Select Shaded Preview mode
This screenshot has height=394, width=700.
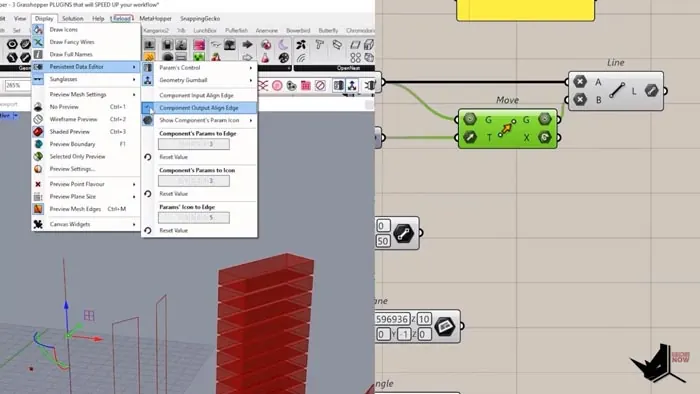[86, 132]
